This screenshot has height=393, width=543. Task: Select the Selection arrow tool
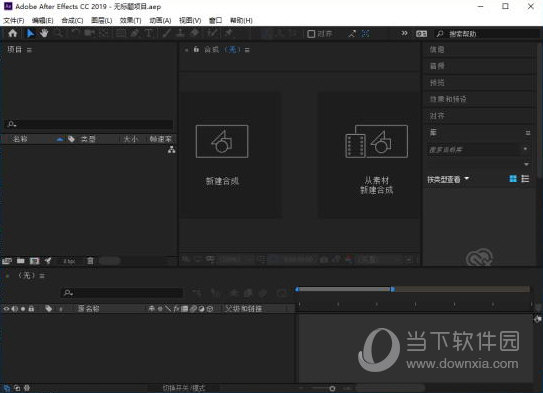[30, 34]
